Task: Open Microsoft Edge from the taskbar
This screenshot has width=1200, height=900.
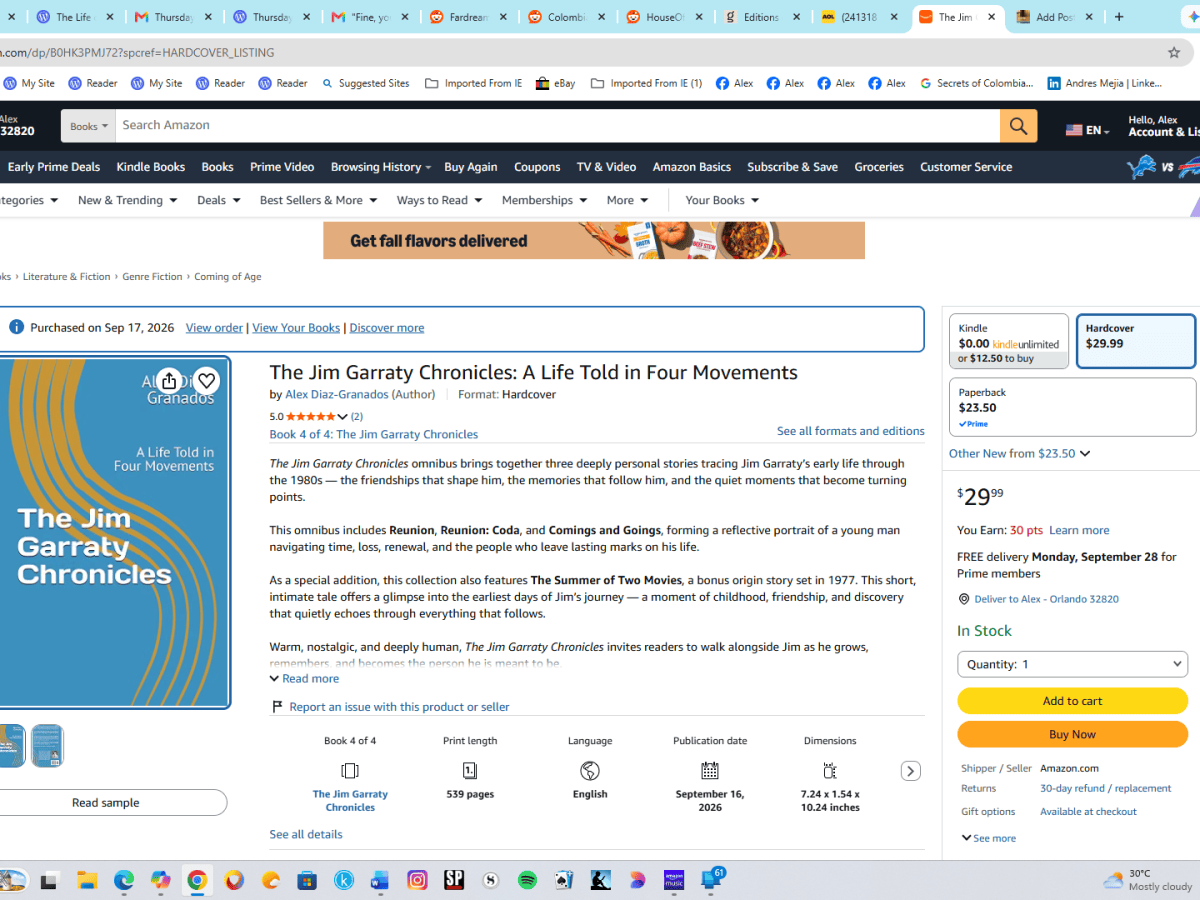Action: (x=124, y=880)
